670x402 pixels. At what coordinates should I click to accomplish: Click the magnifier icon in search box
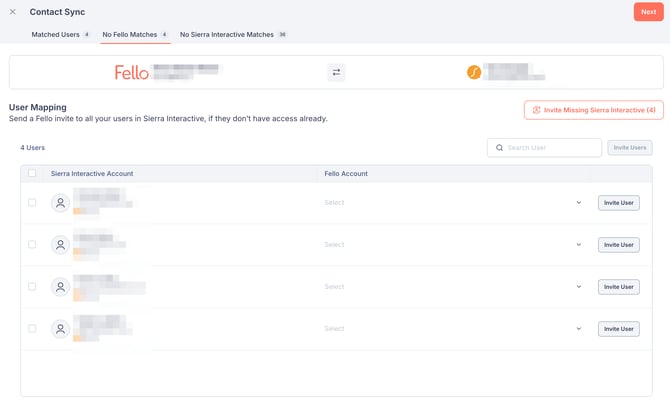pos(499,148)
